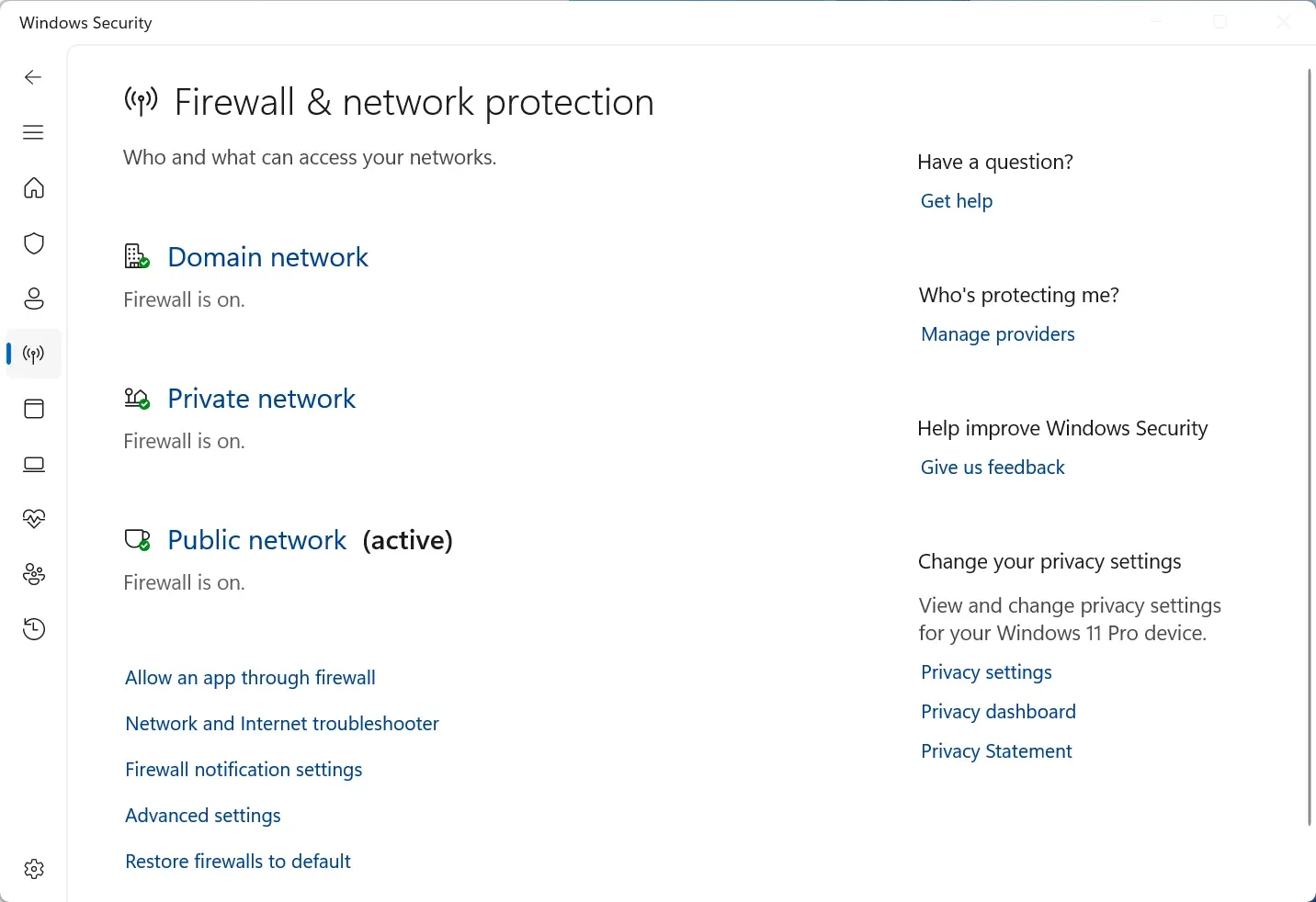Open the Privacy dashboard
Image resolution: width=1316 pixels, height=902 pixels.
pyautogui.click(x=997, y=712)
